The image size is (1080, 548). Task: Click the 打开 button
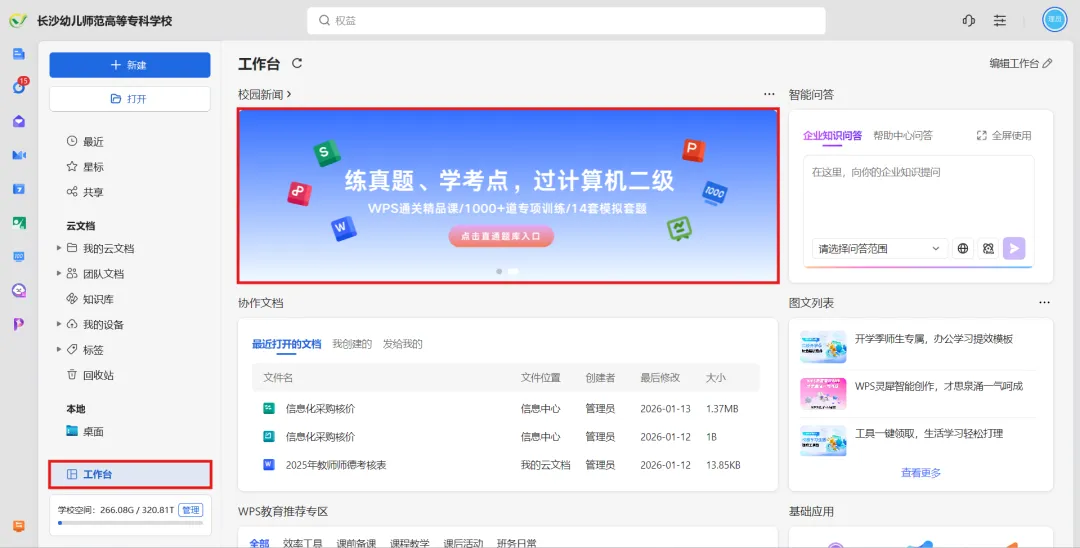point(130,99)
